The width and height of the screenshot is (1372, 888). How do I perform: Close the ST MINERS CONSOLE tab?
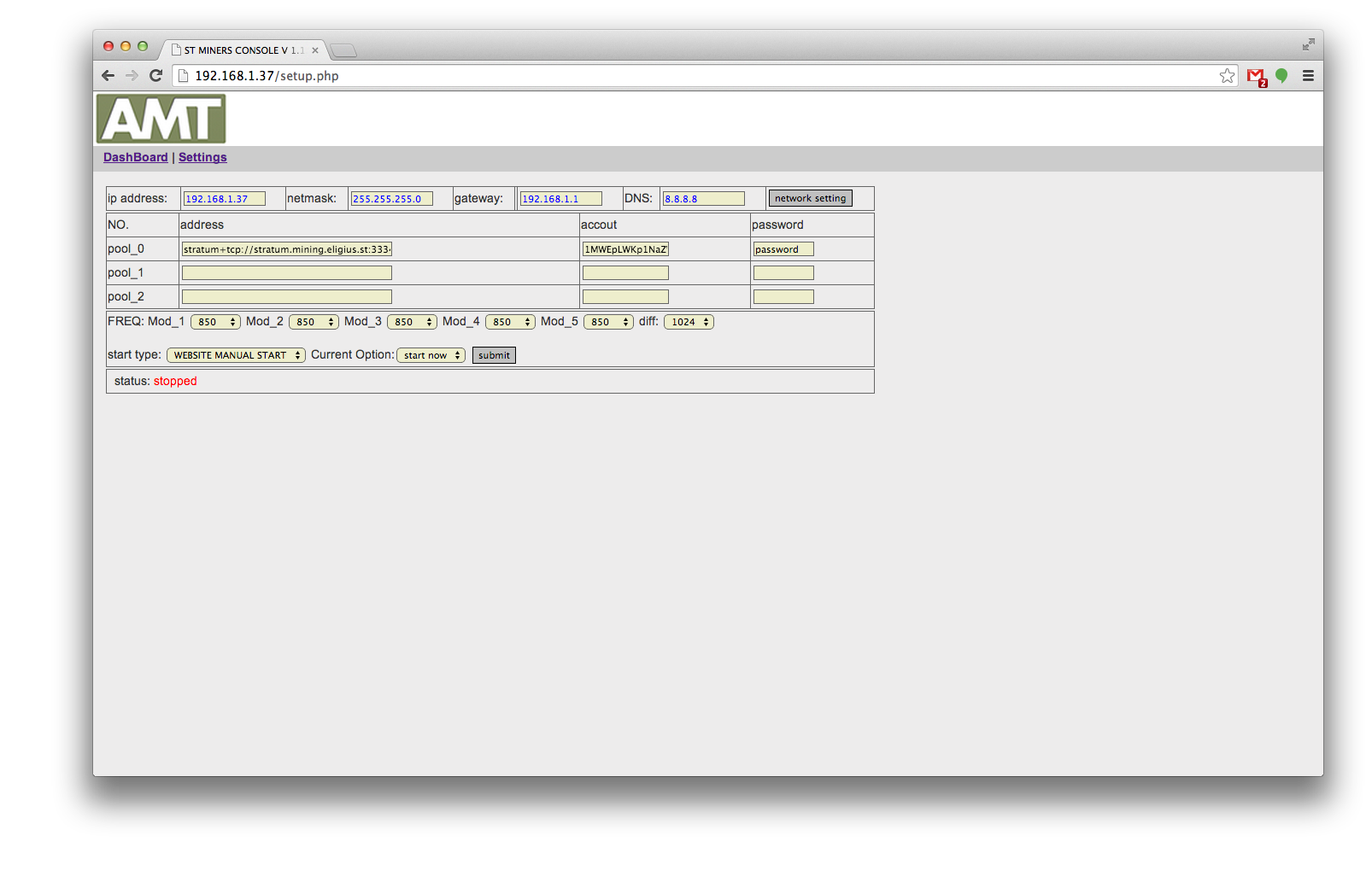tap(315, 50)
